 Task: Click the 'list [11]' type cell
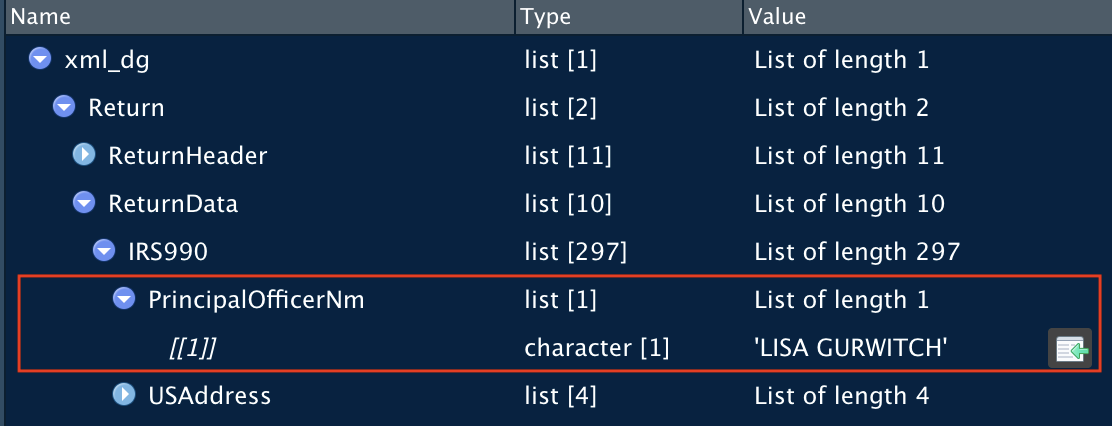tap(567, 156)
